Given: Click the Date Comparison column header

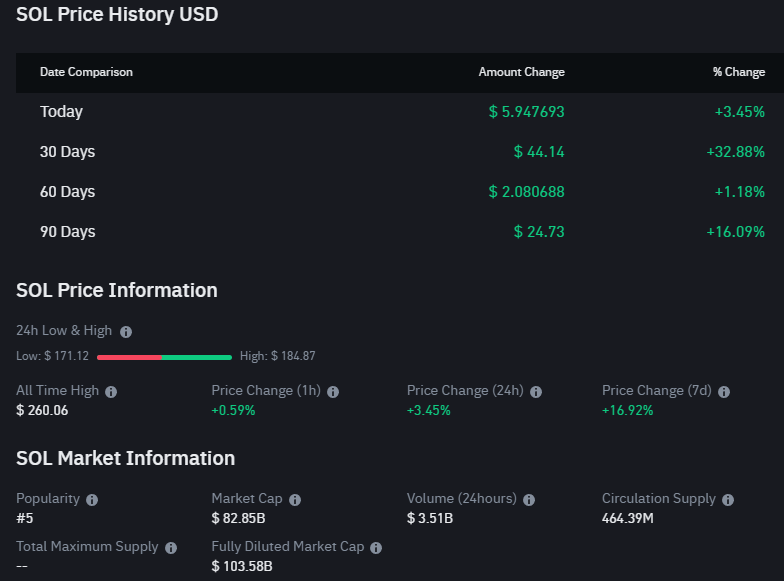Looking at the screenshot, I should (86, 72).
